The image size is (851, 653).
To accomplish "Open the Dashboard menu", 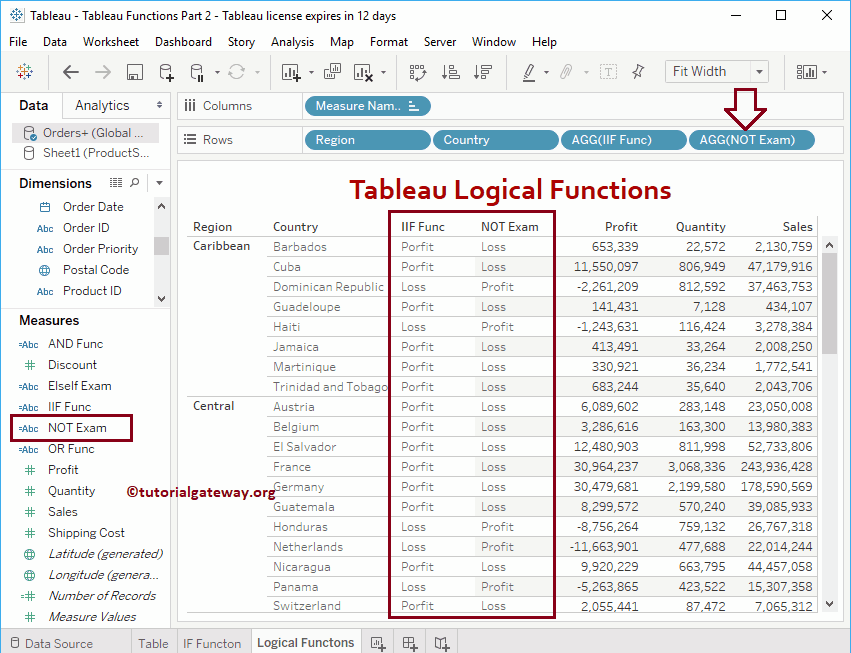I will tap(183, 42).
